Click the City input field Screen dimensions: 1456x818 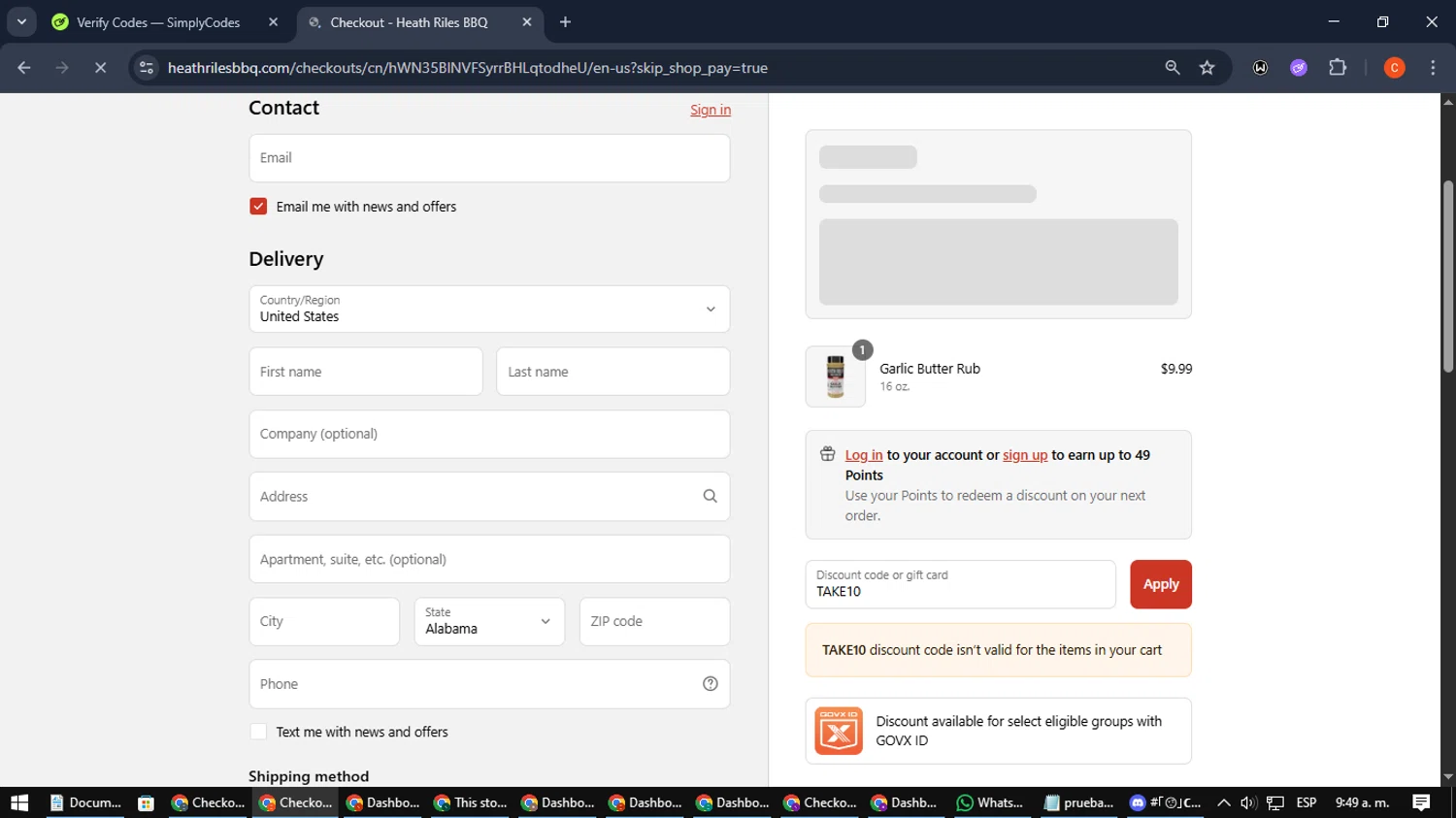pyautogui.click(x=324, y=621)
